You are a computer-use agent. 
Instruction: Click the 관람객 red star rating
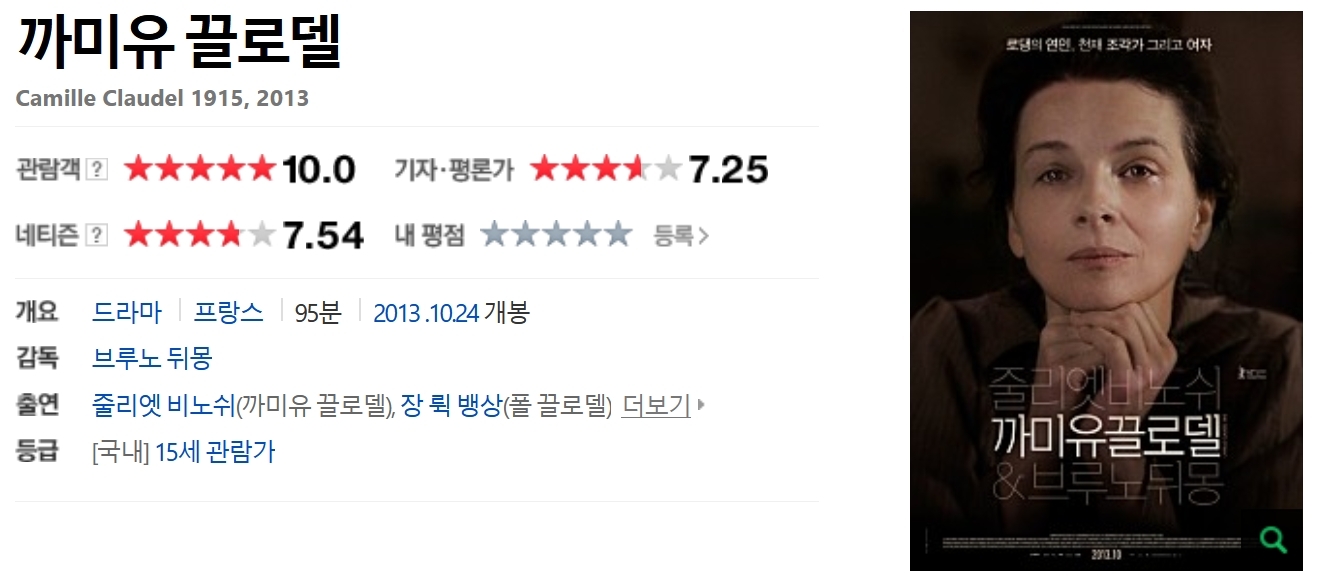199,169
